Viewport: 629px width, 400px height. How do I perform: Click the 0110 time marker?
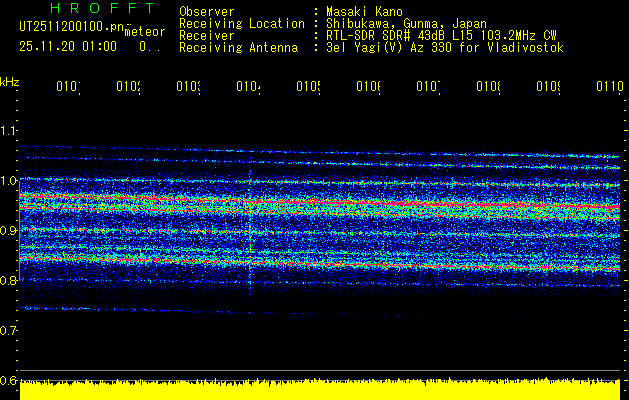click(608, 87)
